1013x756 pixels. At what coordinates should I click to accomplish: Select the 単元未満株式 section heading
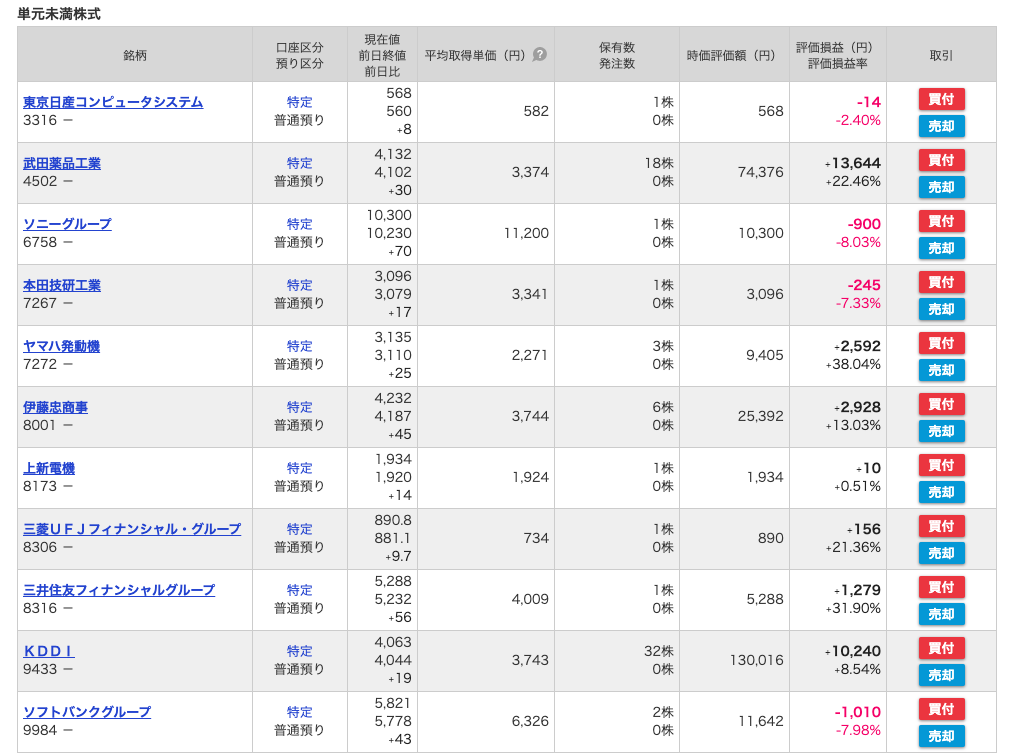[59, 14]
